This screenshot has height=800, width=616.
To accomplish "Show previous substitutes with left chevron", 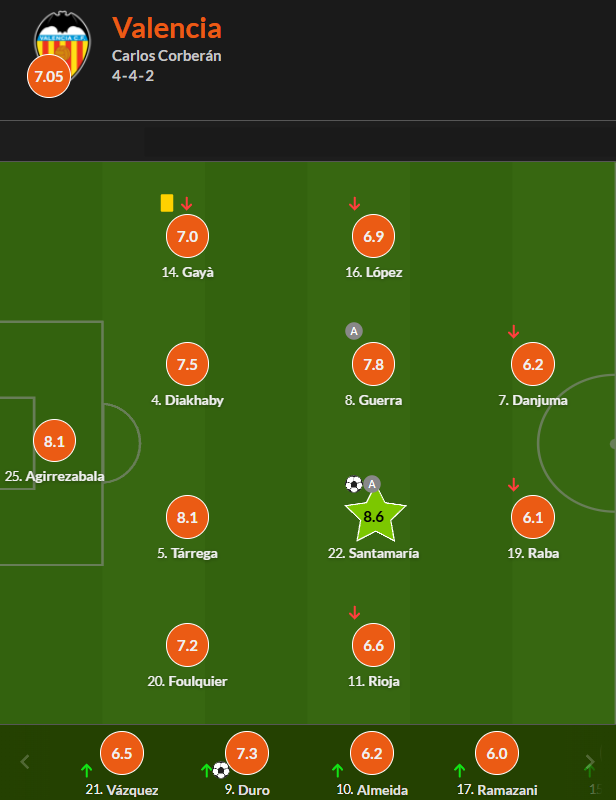I will pos(25,762).
